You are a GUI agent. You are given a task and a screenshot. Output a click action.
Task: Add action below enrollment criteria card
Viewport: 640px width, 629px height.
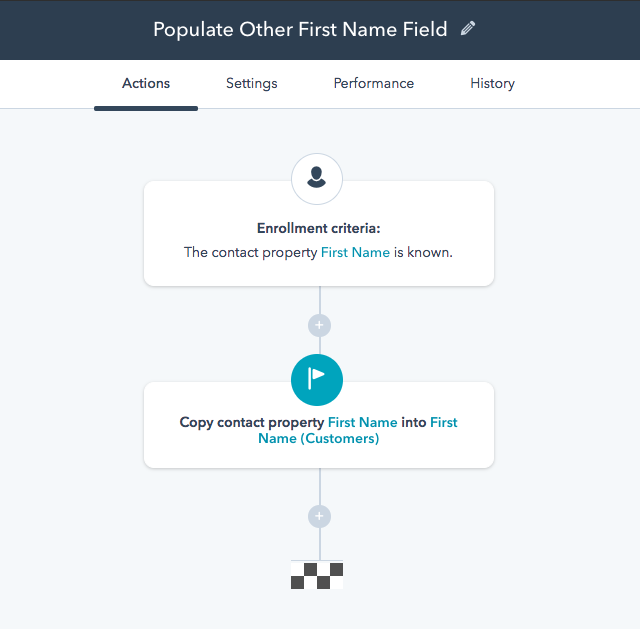coord(319,325)
